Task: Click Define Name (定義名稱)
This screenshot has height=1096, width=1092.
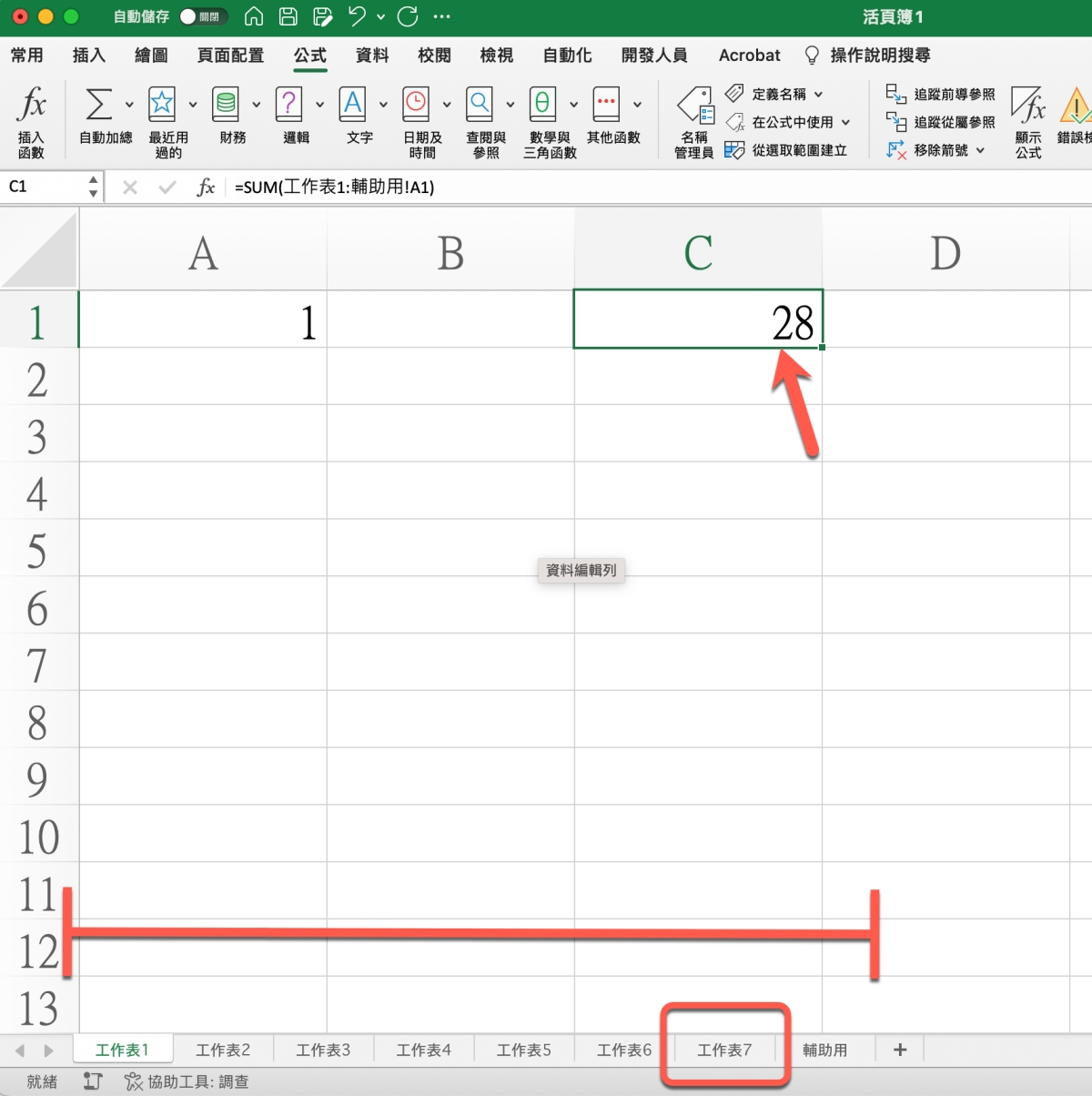Action: (779, 94)
